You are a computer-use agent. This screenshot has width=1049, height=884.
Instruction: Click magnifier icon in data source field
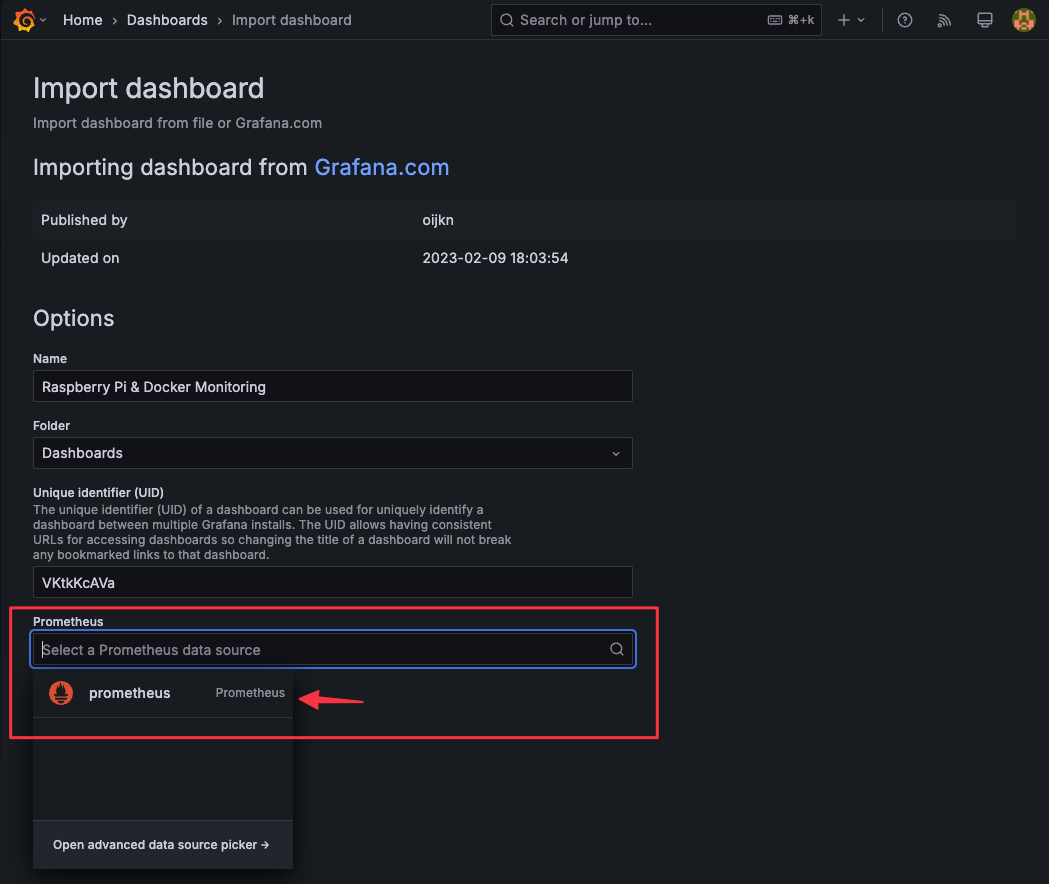(x=617, y=650)
